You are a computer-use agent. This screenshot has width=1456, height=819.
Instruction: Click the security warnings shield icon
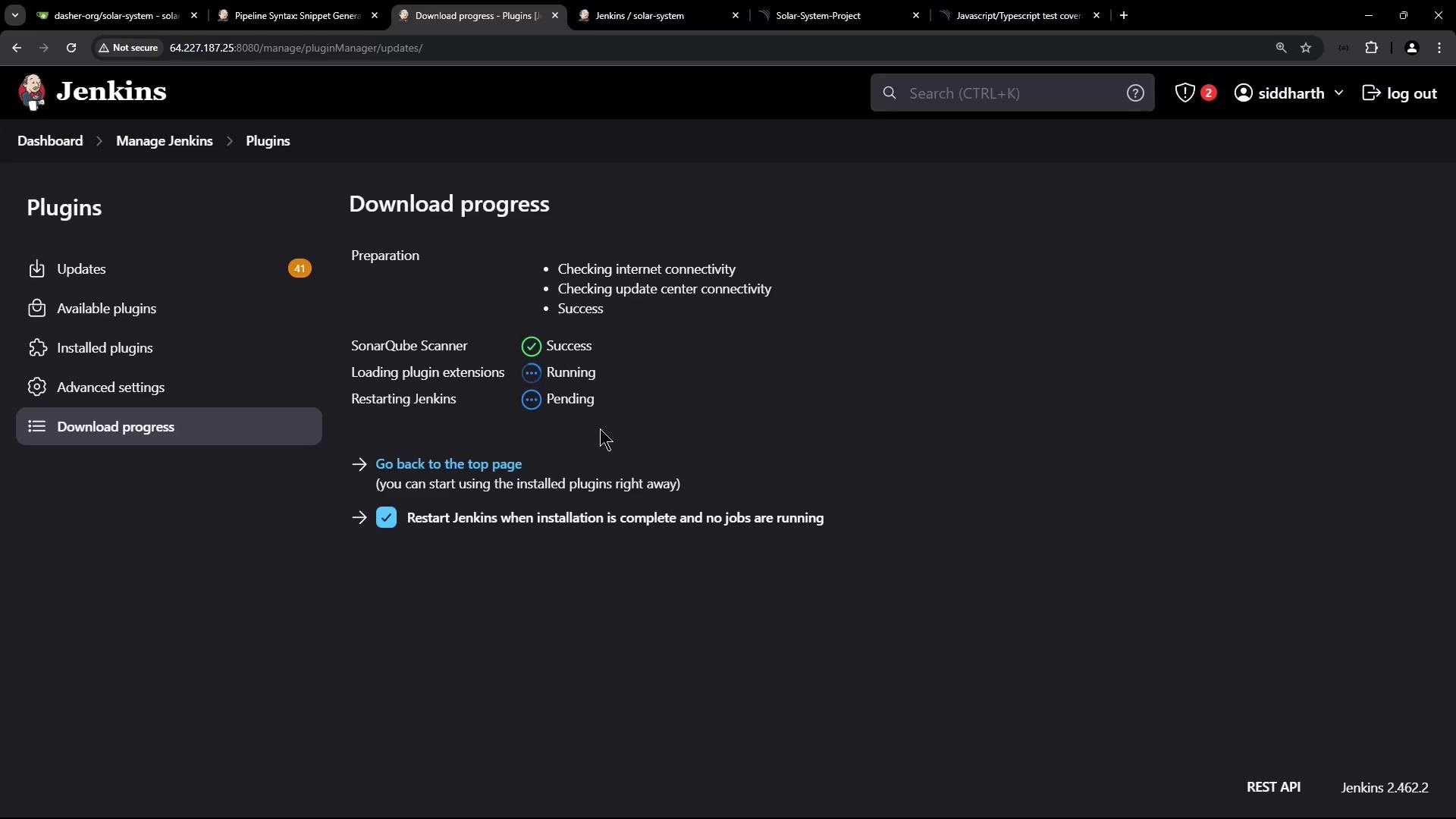click(x=1185, y=93)
